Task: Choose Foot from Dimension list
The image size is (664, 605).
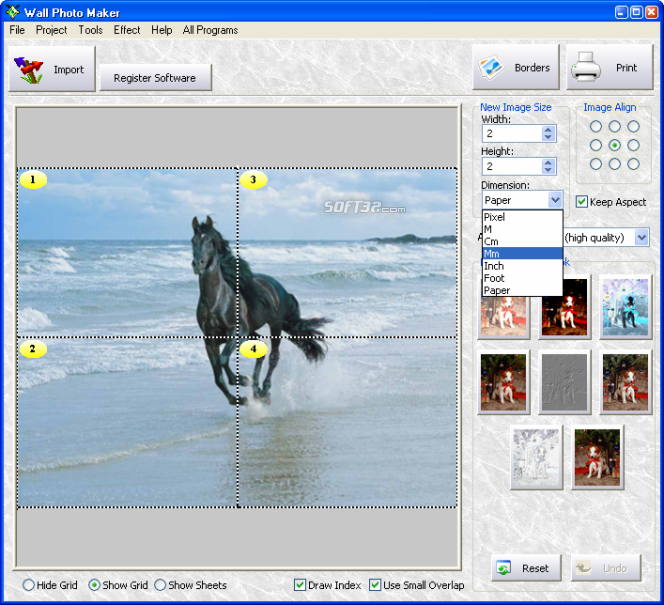Action: coord(523,278)
